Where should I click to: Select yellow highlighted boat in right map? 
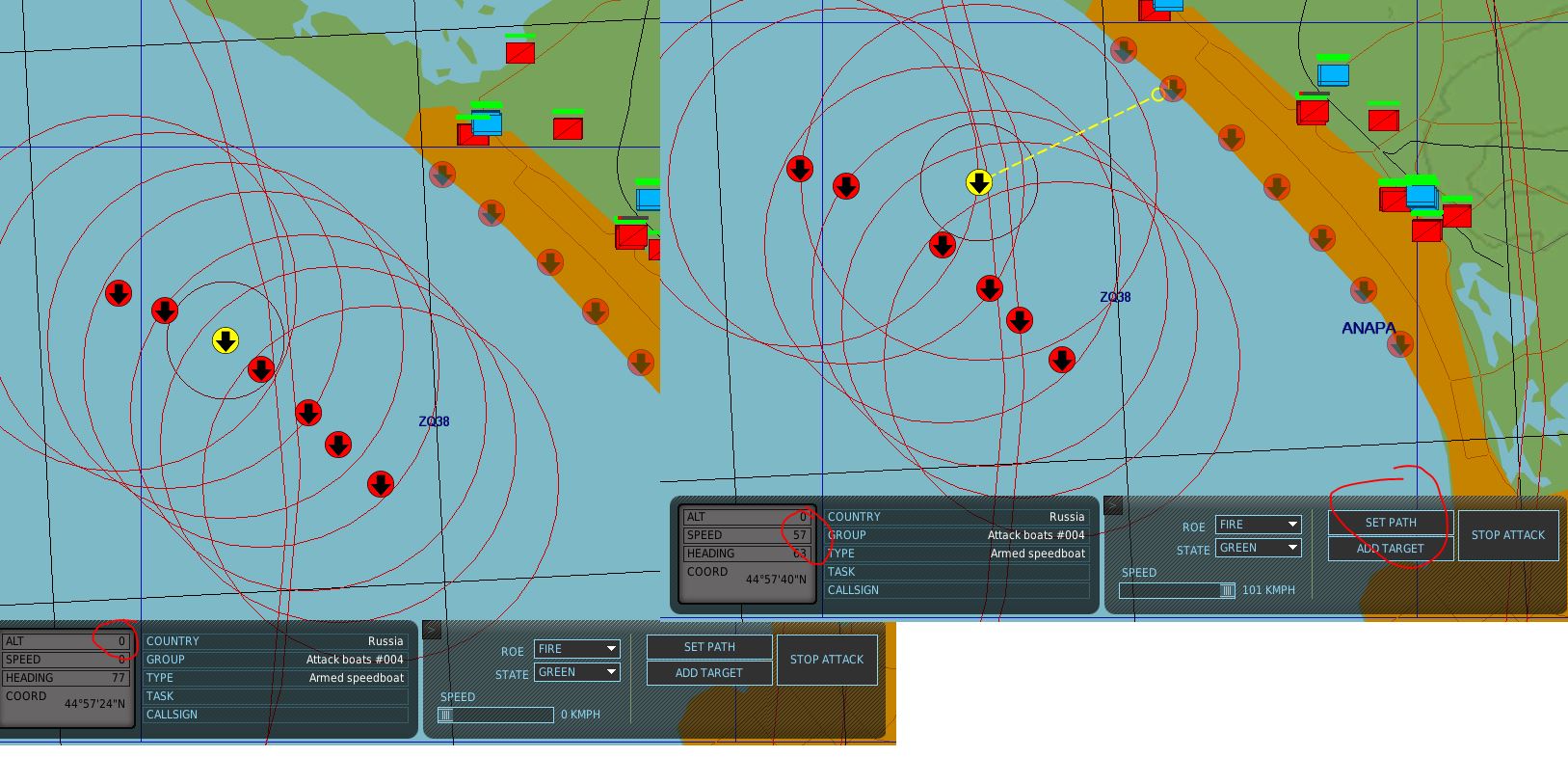click(979, 182)
